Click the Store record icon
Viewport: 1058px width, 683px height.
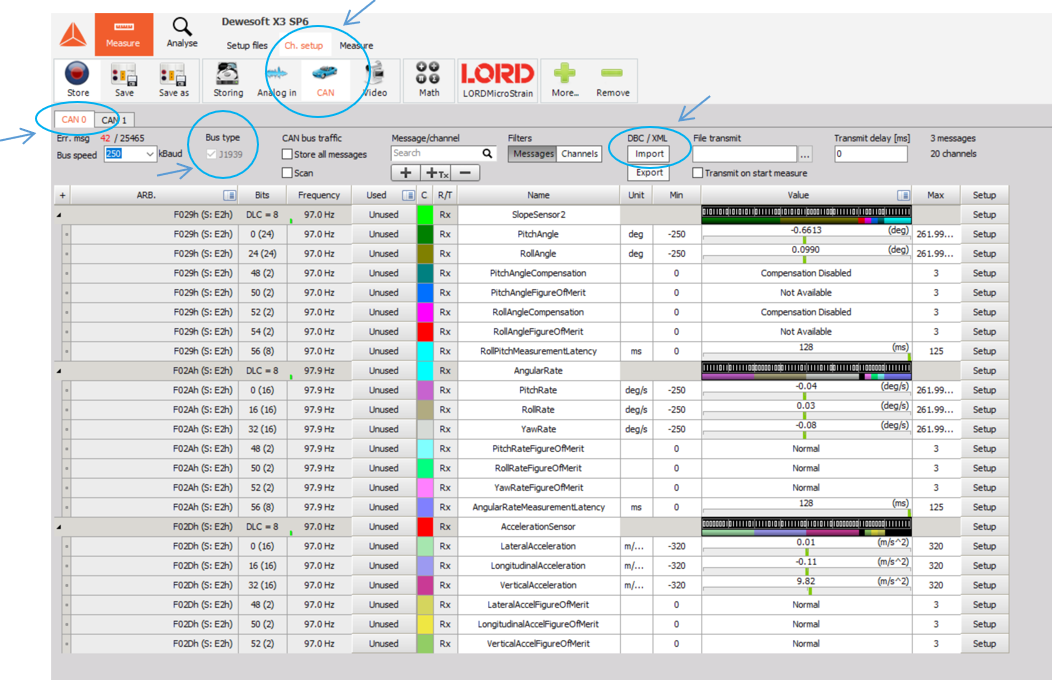(78, 80)
